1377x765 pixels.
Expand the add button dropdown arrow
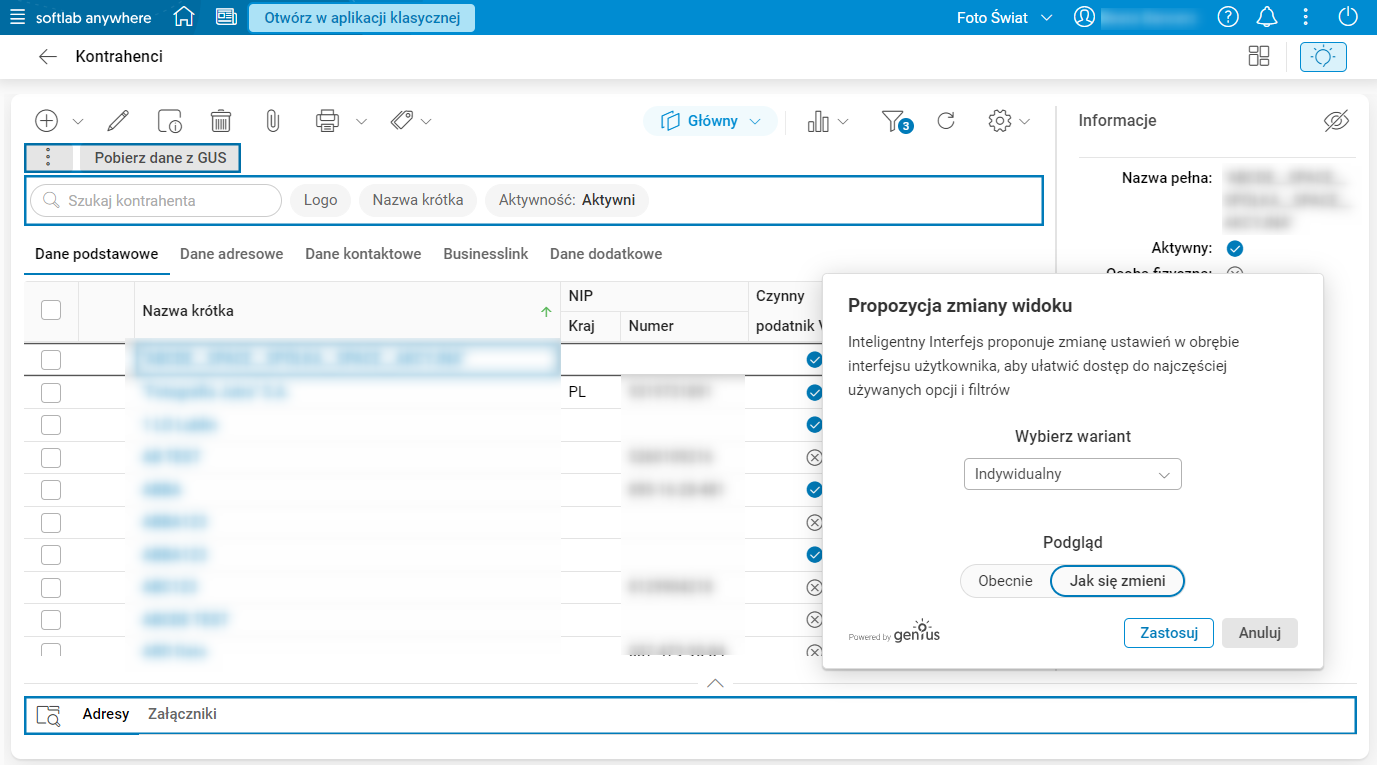click(78, 122)
